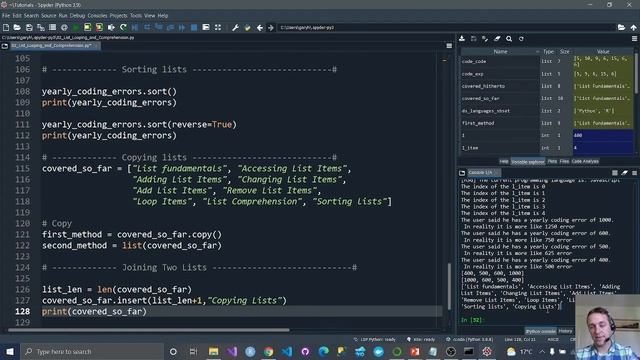This screenshot has width=640, height=360.
Task: Run current cell toolbar icon
Action: pos(87,27)
